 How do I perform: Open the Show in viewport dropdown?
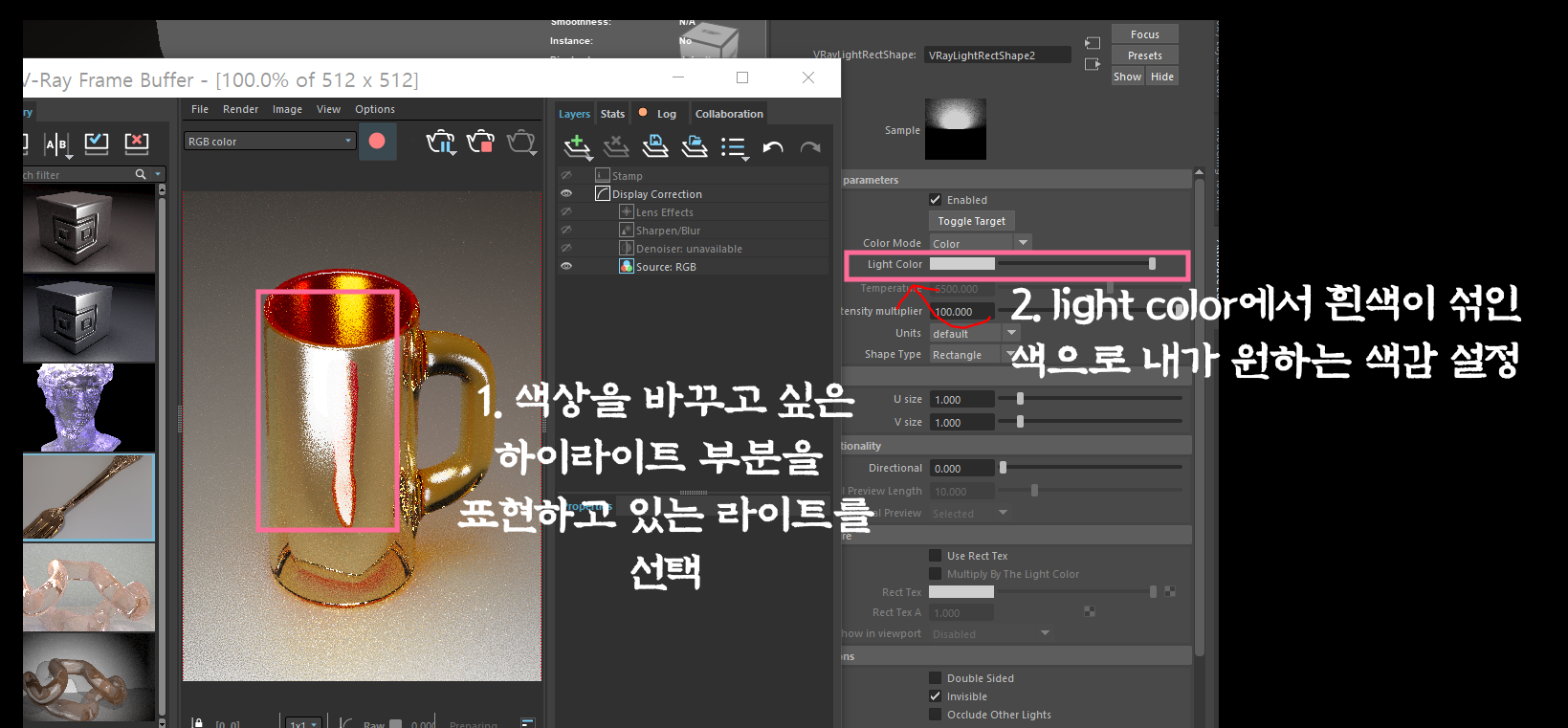pyautogui.click(x=990, y=633)
